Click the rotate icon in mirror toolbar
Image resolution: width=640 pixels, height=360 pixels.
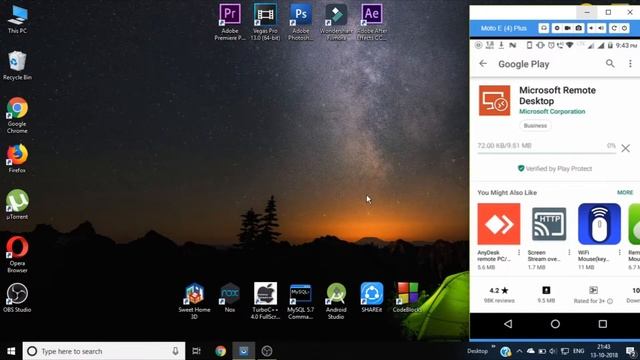pyautogui.click(x=614, y=28)
